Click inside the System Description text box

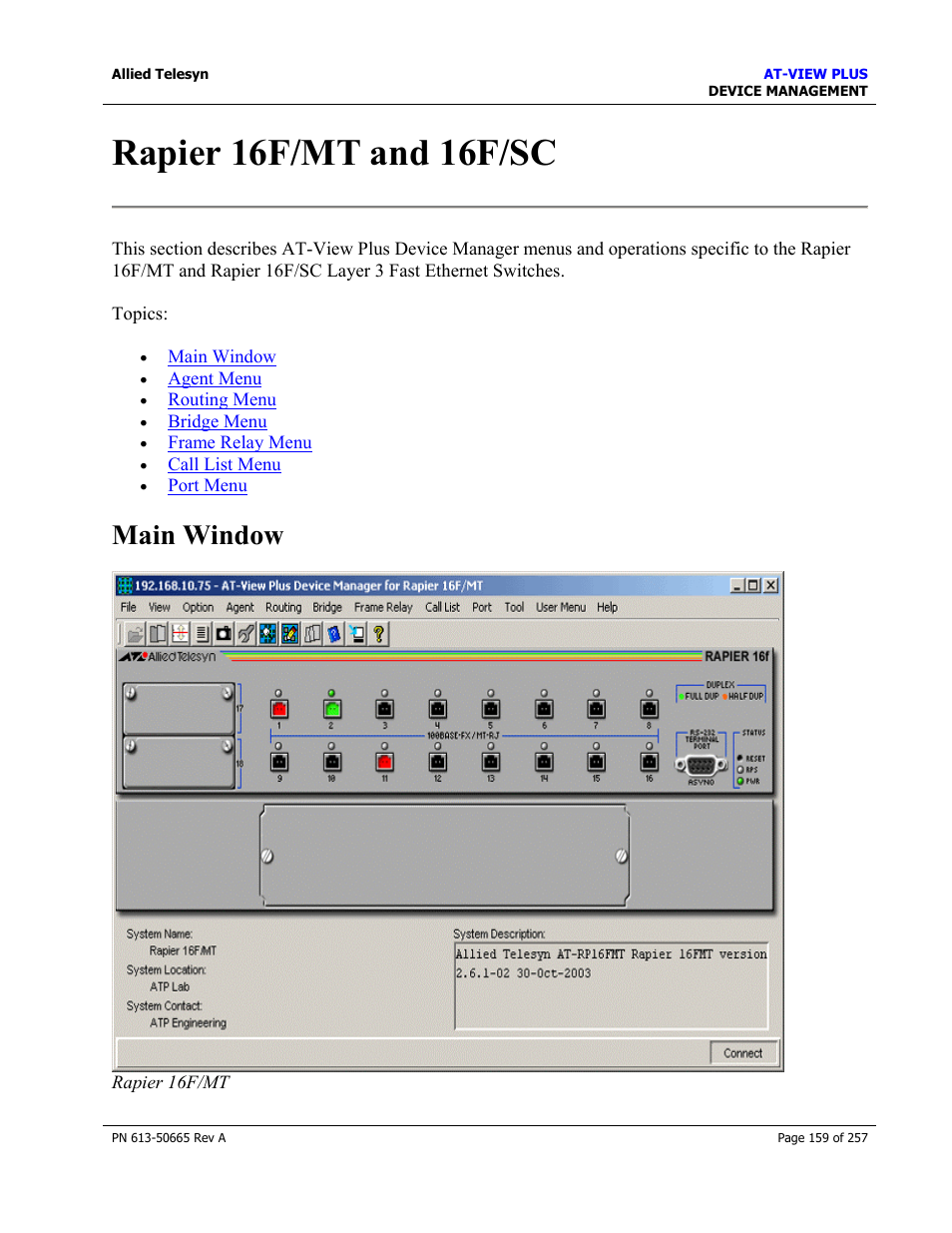611,985
